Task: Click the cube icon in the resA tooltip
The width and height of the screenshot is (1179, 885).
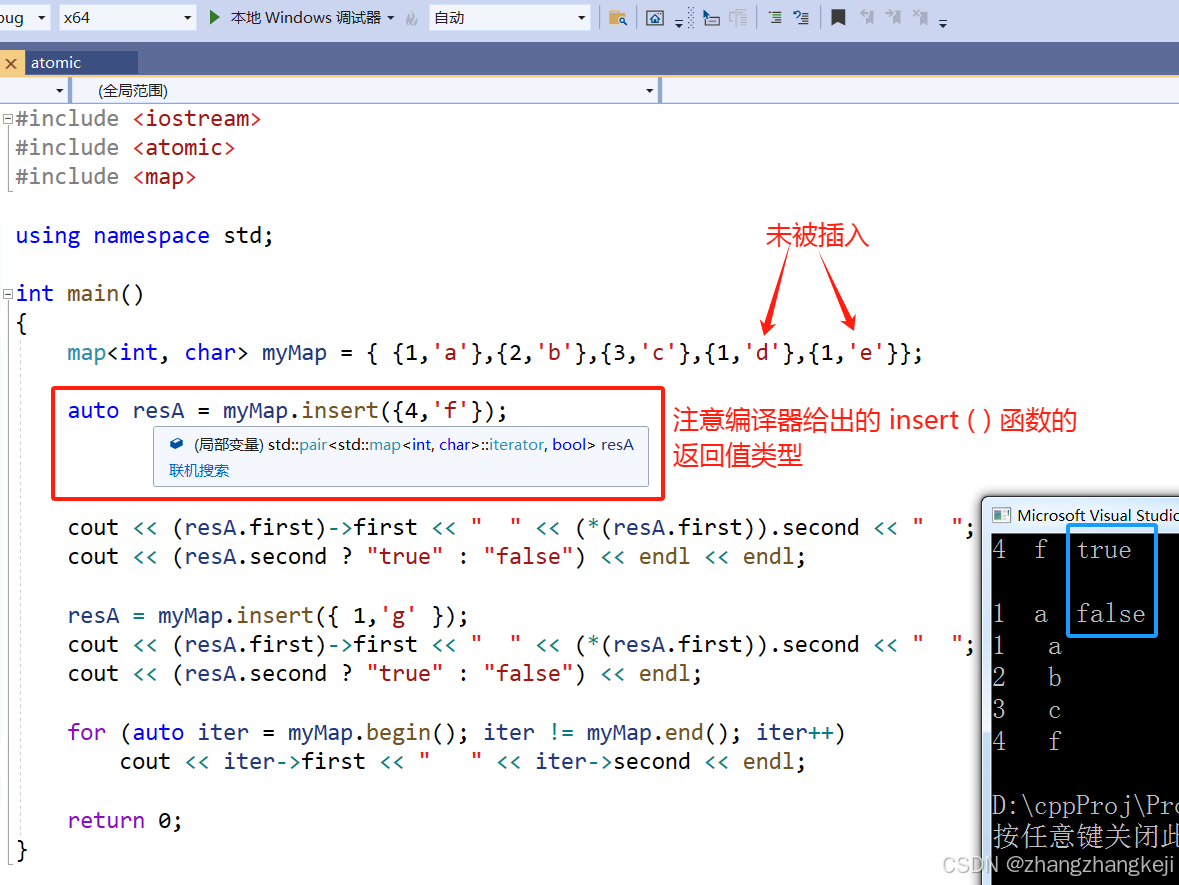Action: click(176, 444)
